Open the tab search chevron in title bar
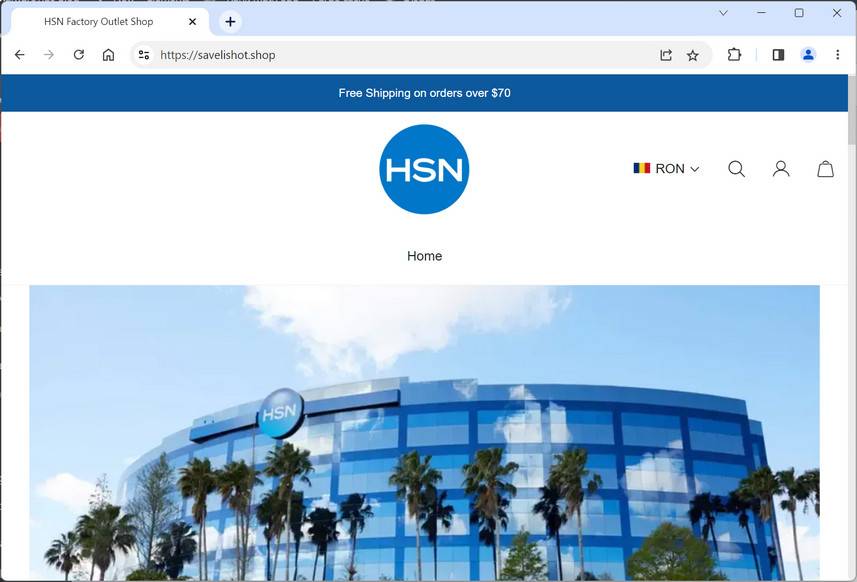Viewport: 857px width, 582px height. 723,13
